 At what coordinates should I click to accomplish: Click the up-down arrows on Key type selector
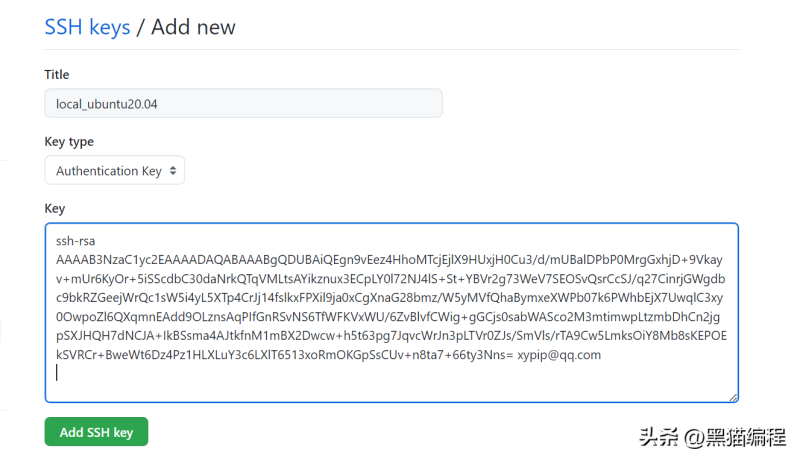click(x=173, y=171)
